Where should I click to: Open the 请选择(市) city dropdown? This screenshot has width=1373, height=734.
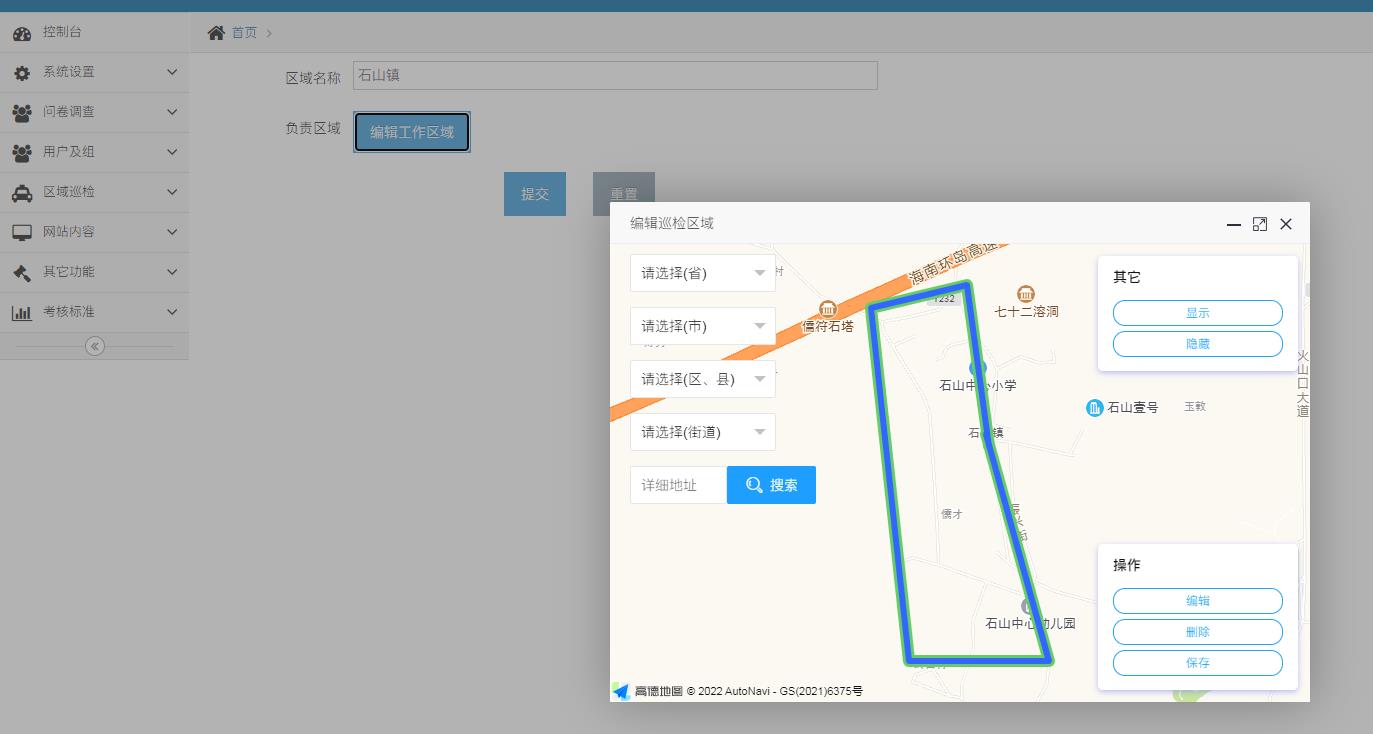(x=703, y=326)
